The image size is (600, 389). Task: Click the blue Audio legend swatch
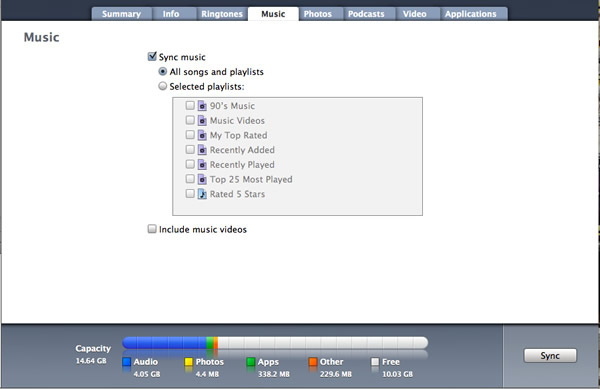click(127, 362)
